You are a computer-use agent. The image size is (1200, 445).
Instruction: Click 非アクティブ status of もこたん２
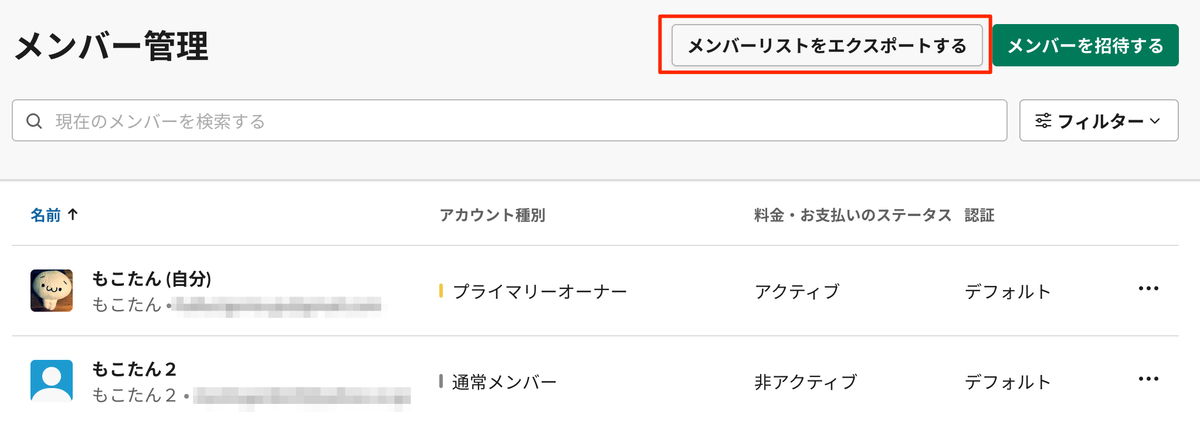805,382
